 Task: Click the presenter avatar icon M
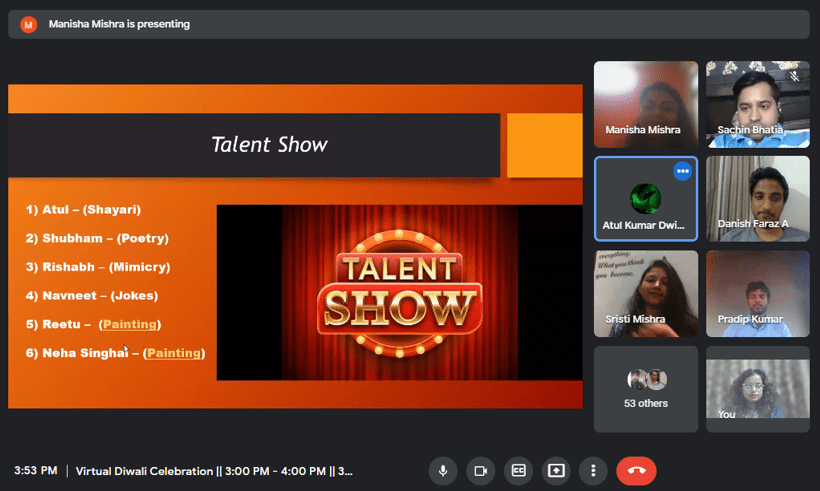pyautogui.click(x=29, y=24)
